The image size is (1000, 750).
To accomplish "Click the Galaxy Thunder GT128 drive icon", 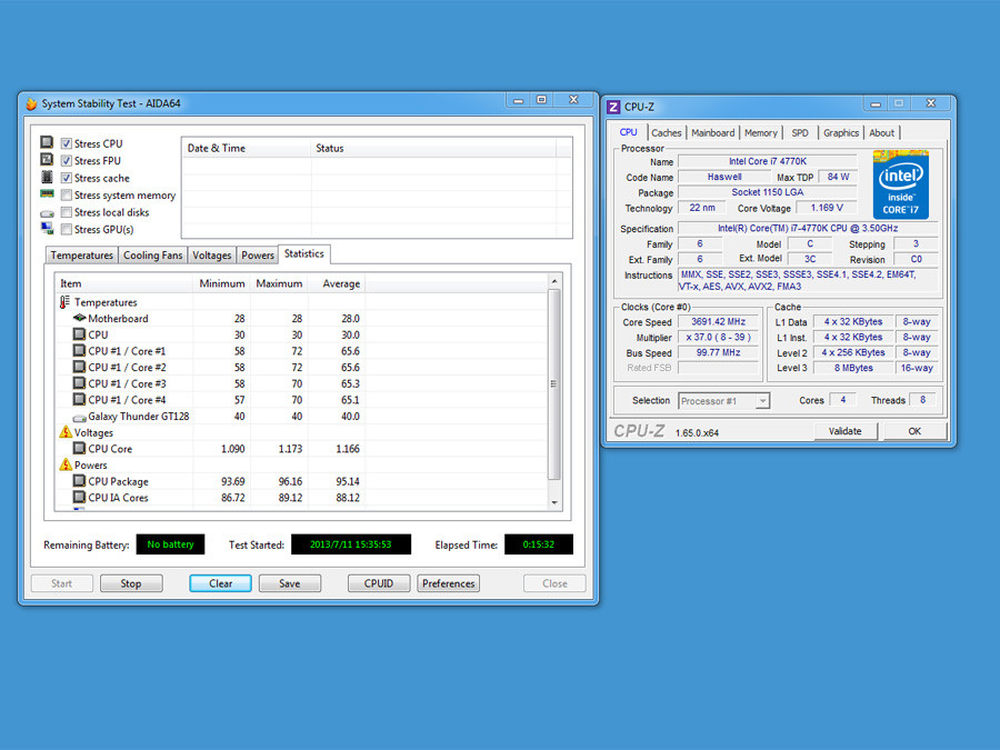I will click(x=79, y=418).
